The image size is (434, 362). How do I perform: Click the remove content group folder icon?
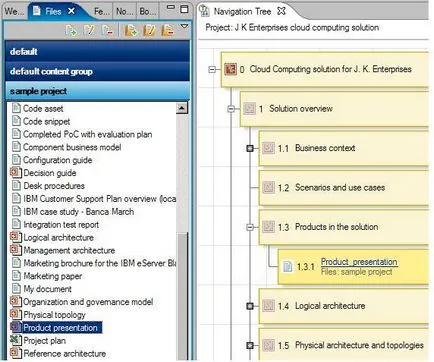click(167, 31)
